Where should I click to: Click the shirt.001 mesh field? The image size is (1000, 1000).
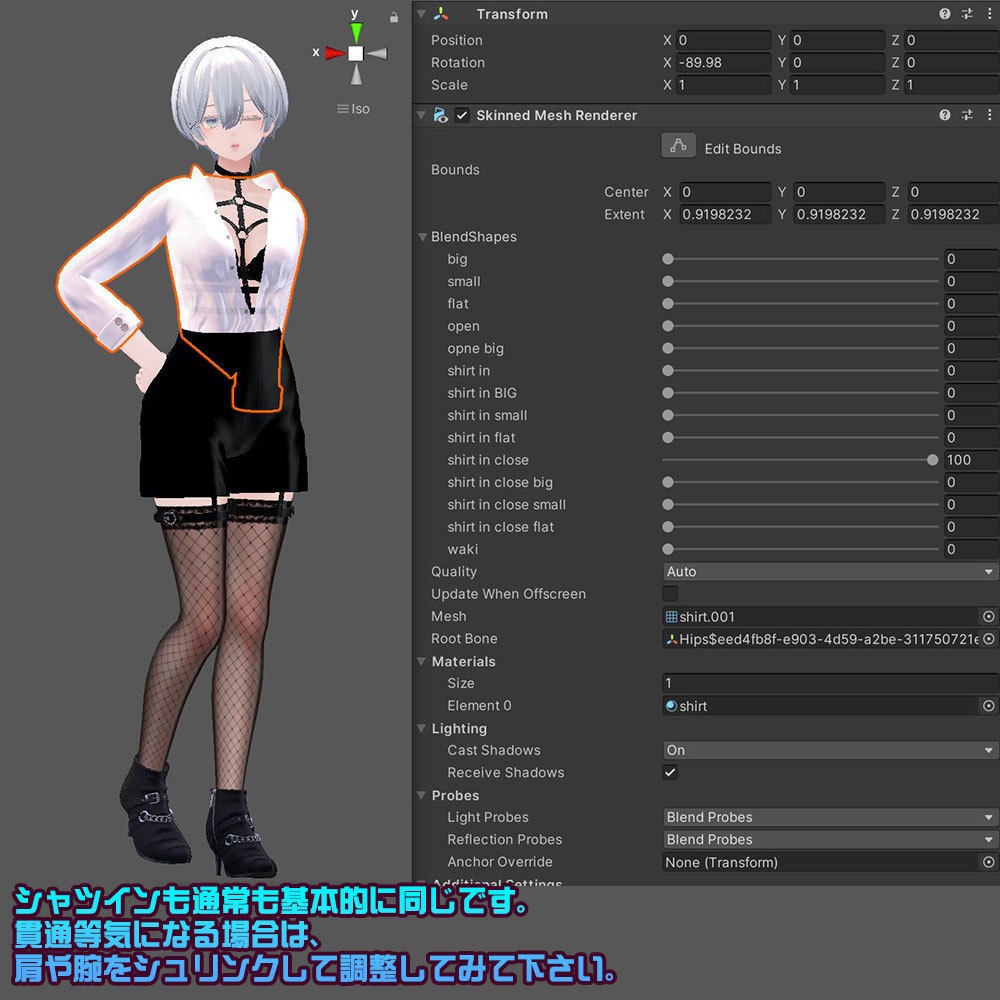820,617
